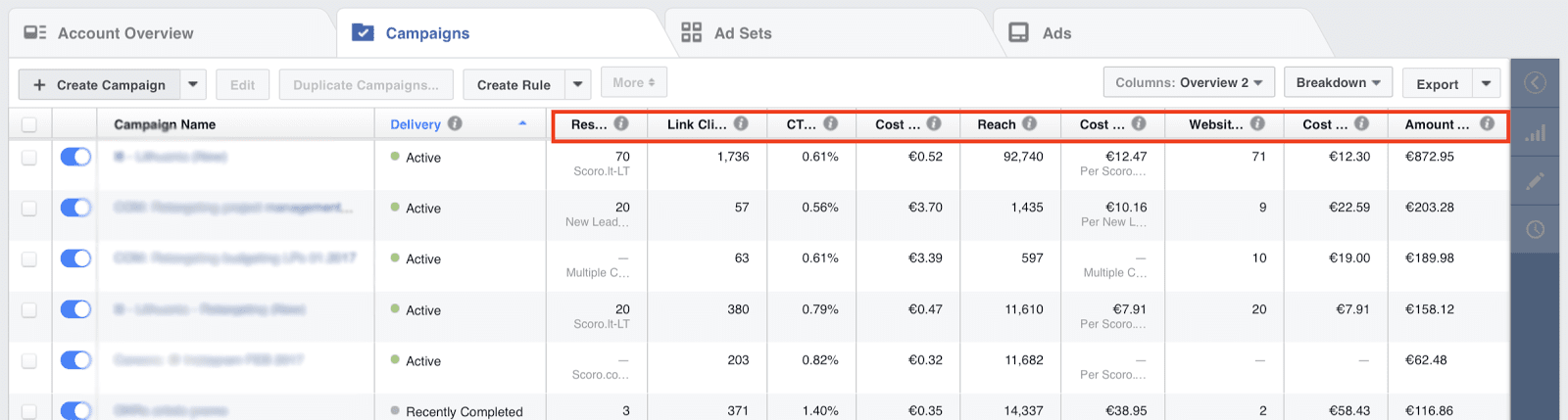Click the info icon beside Link Clicks column
Screen dimensions: 1568x420
(x=741, y=124)
